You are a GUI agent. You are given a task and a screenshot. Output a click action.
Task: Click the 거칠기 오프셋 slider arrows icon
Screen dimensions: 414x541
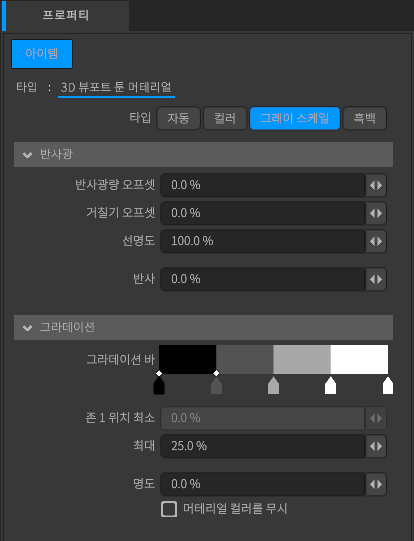(x=376, y=213)
